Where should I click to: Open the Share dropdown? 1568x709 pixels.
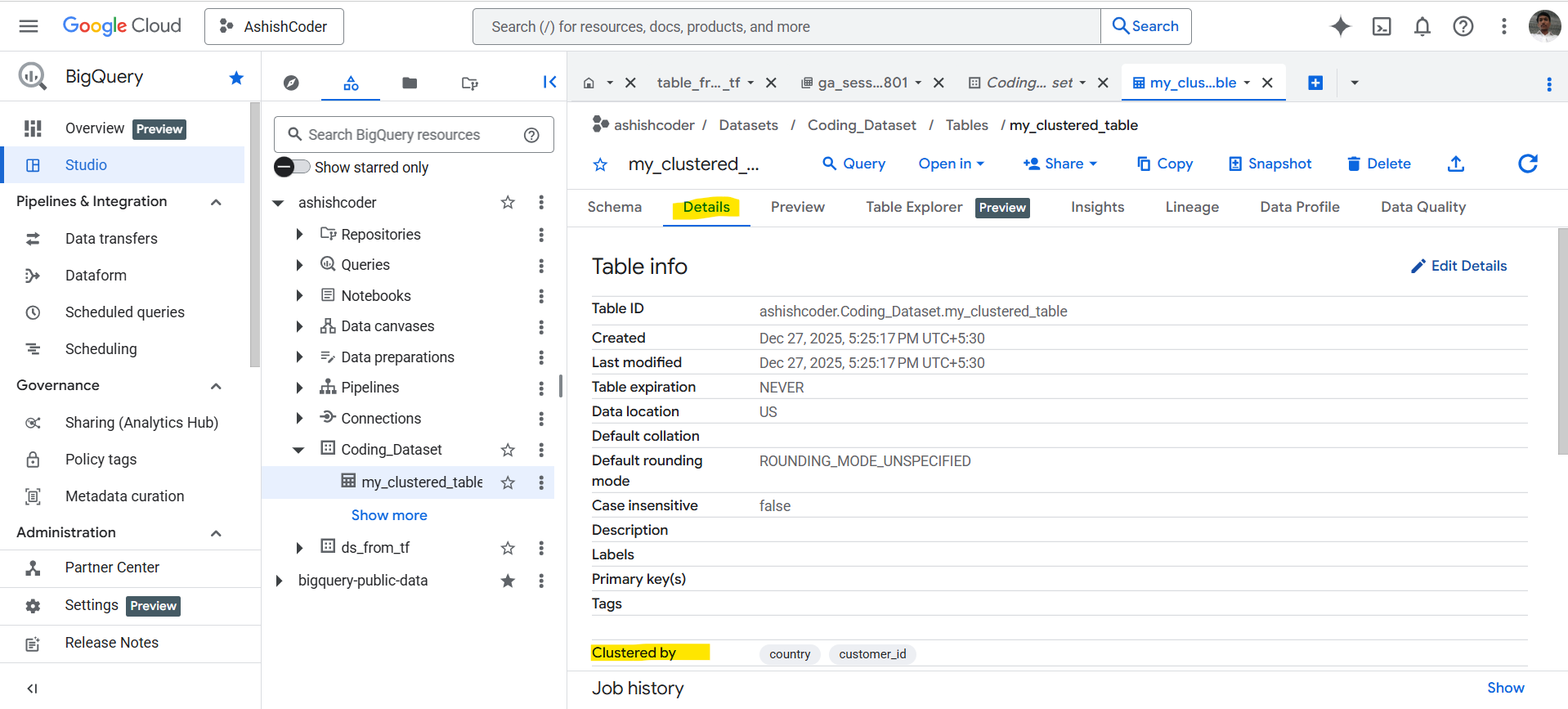(x=1060, y=164)
